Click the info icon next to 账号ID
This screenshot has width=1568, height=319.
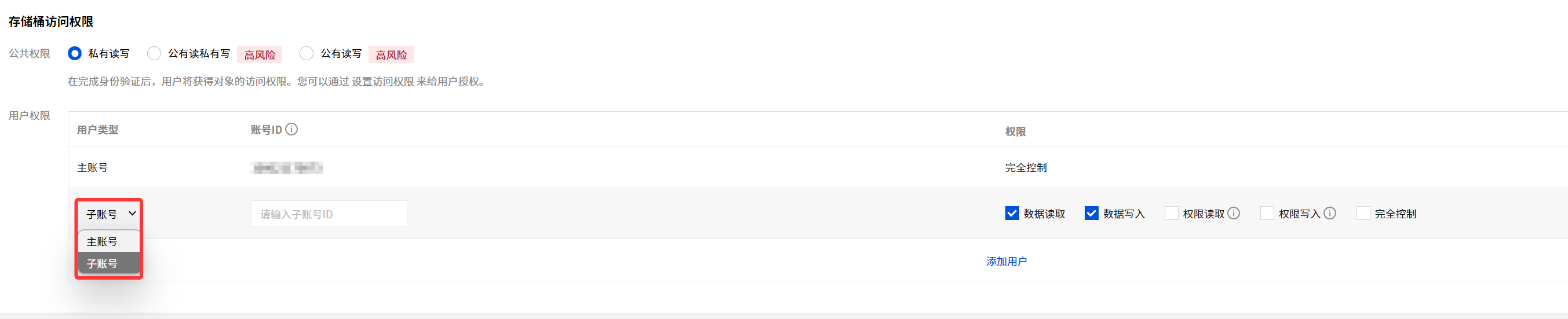coord(291,130)
